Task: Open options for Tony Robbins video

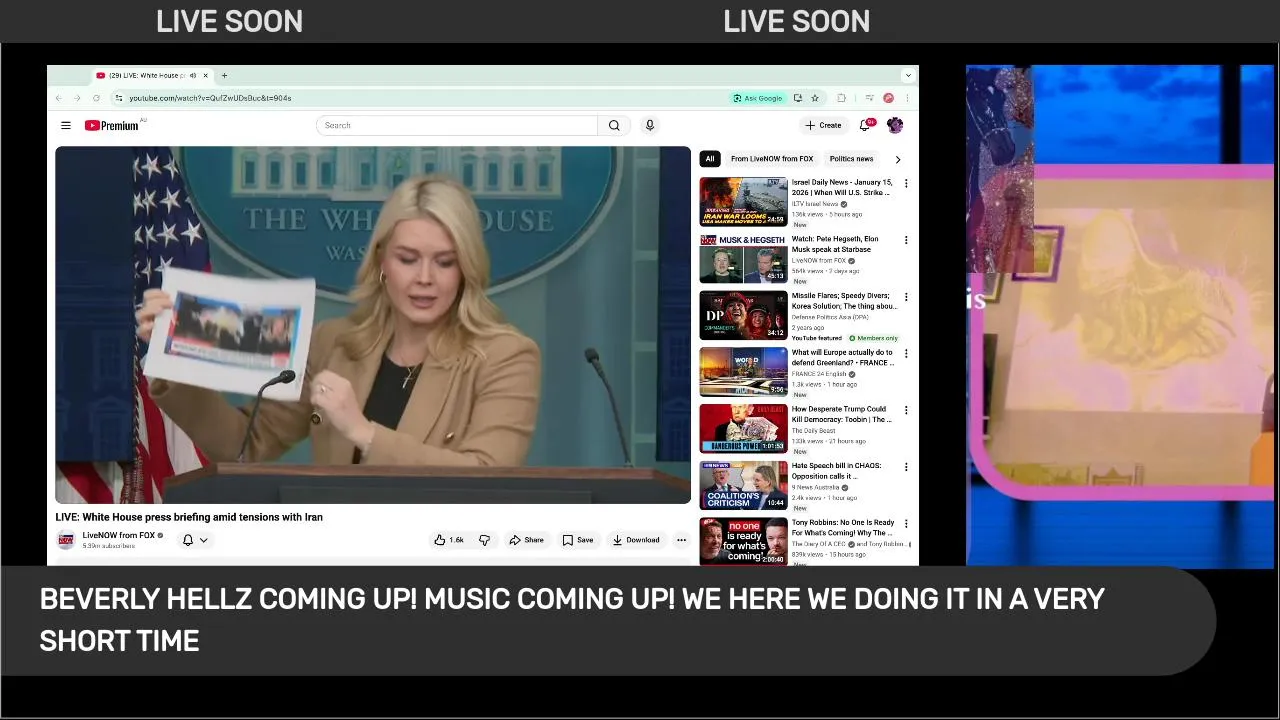Action: [x=906, y=524]
